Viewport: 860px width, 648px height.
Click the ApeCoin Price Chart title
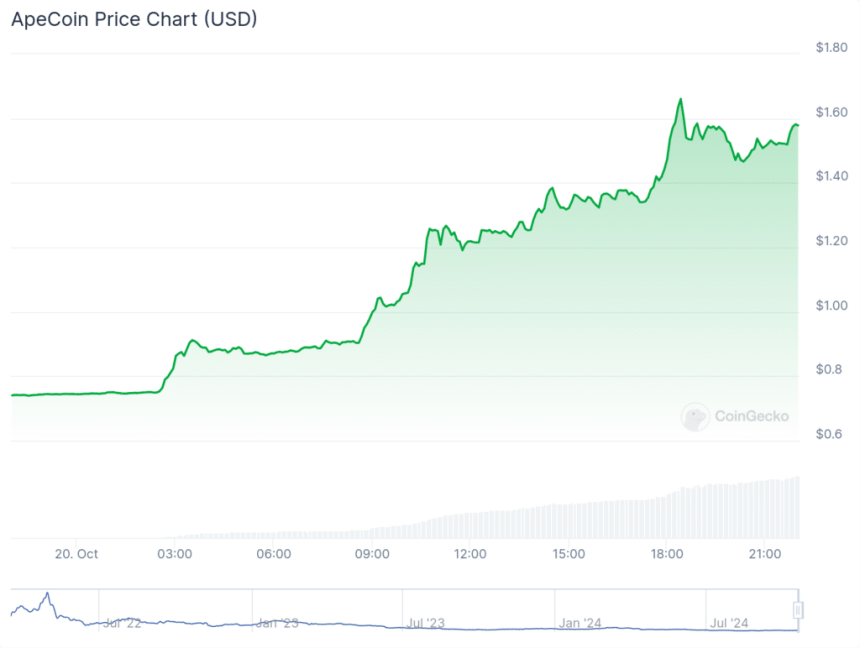[x=134, y=19]
